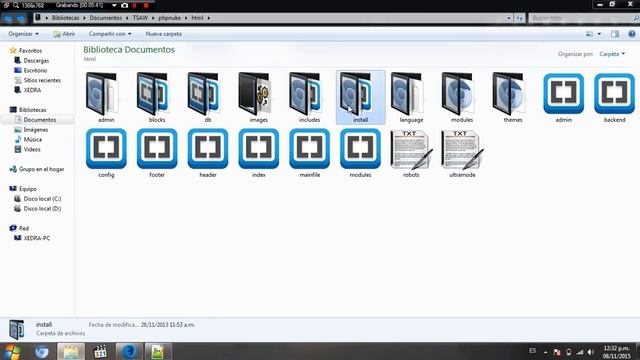Open Música library in sidebar
This screenshot has width=640, height=360.
click(29, 139)
